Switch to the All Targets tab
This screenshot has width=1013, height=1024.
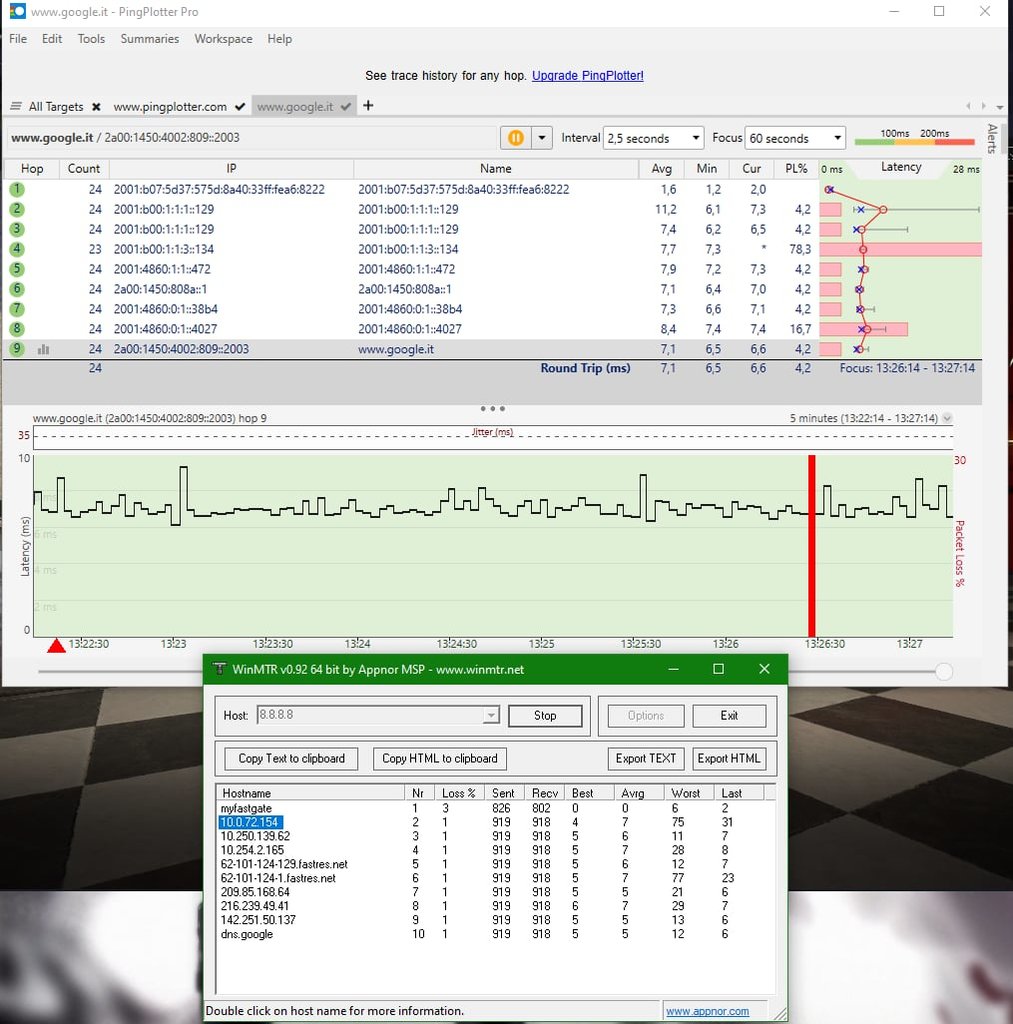coord(56,106)
